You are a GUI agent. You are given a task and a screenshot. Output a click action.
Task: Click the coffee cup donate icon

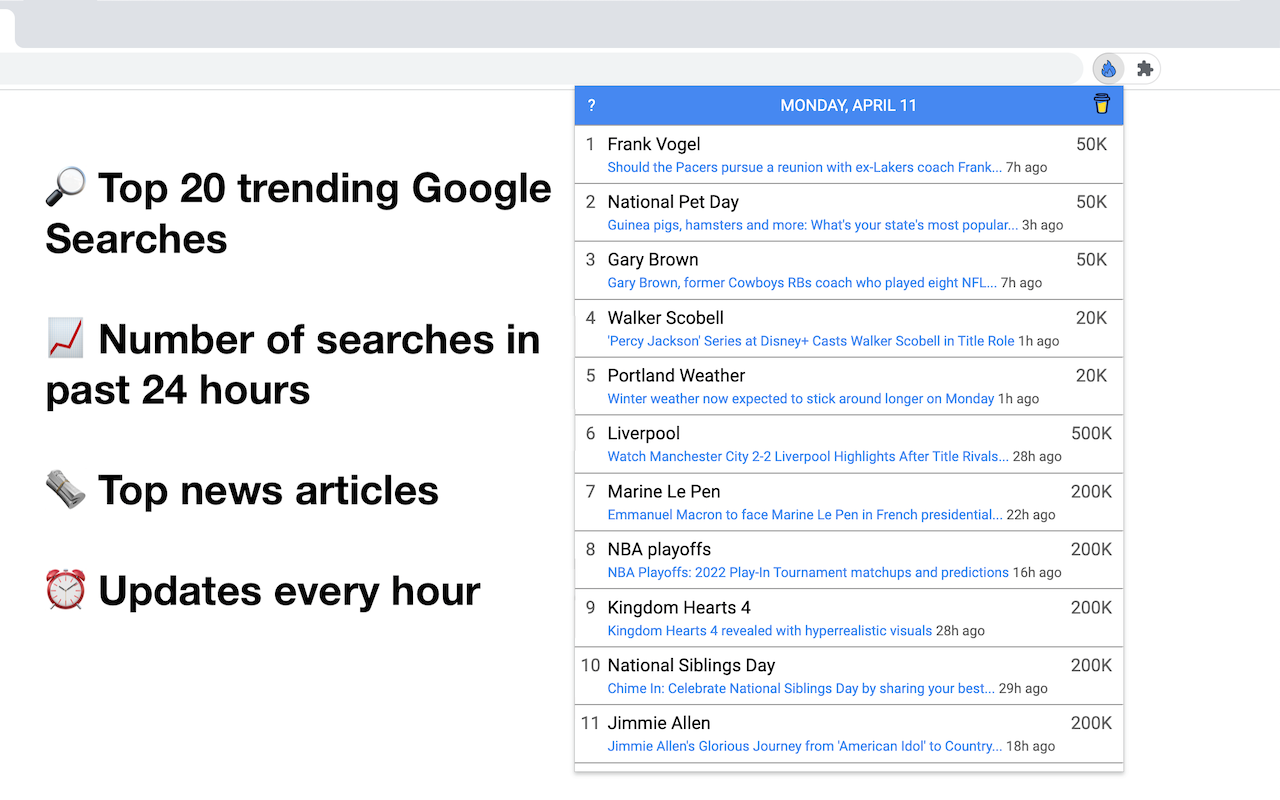(1101, 104)
